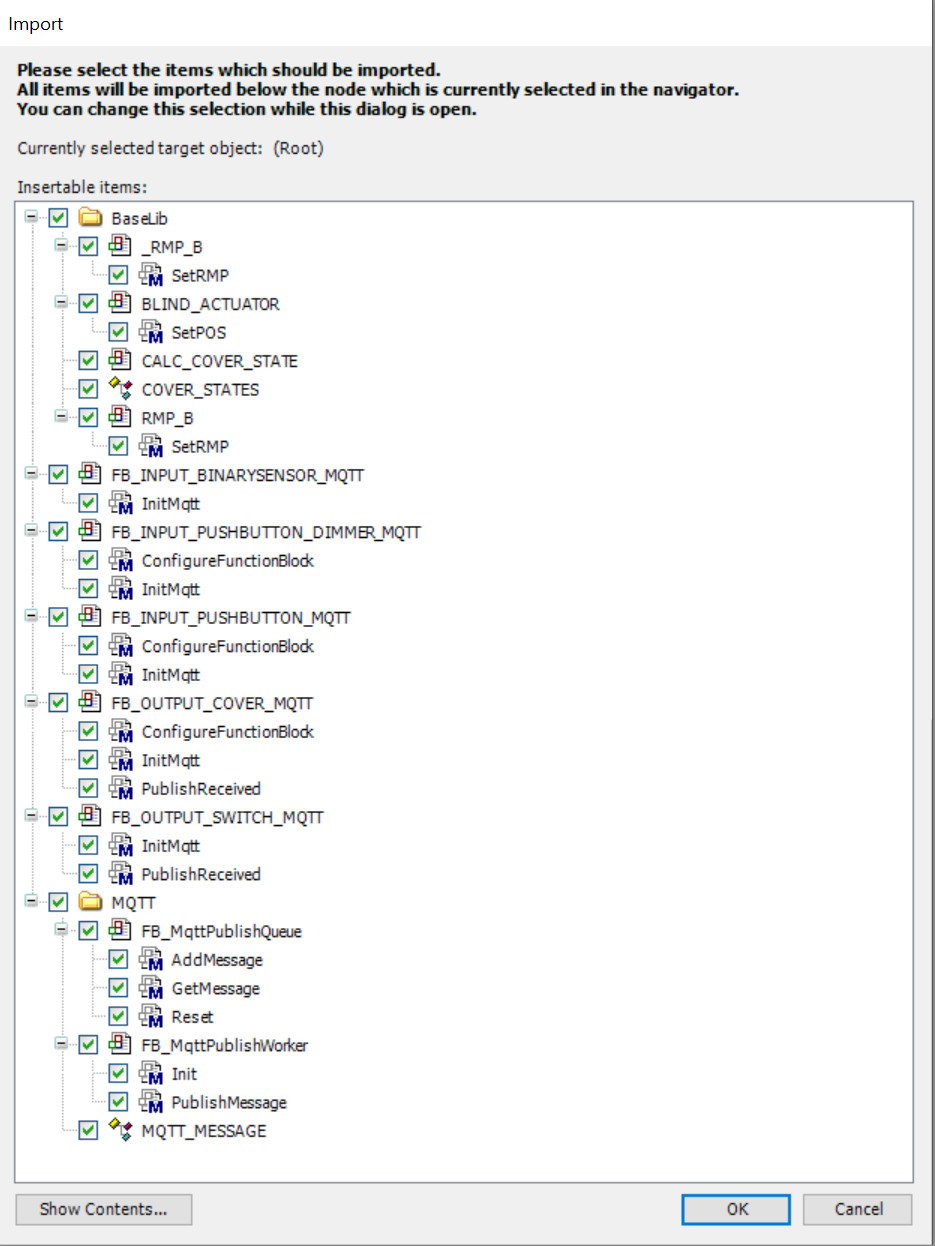This screenshot has width=935, height=1246.
Task: Select the SetRMP item under RMP_B
Action: (200, 446)
